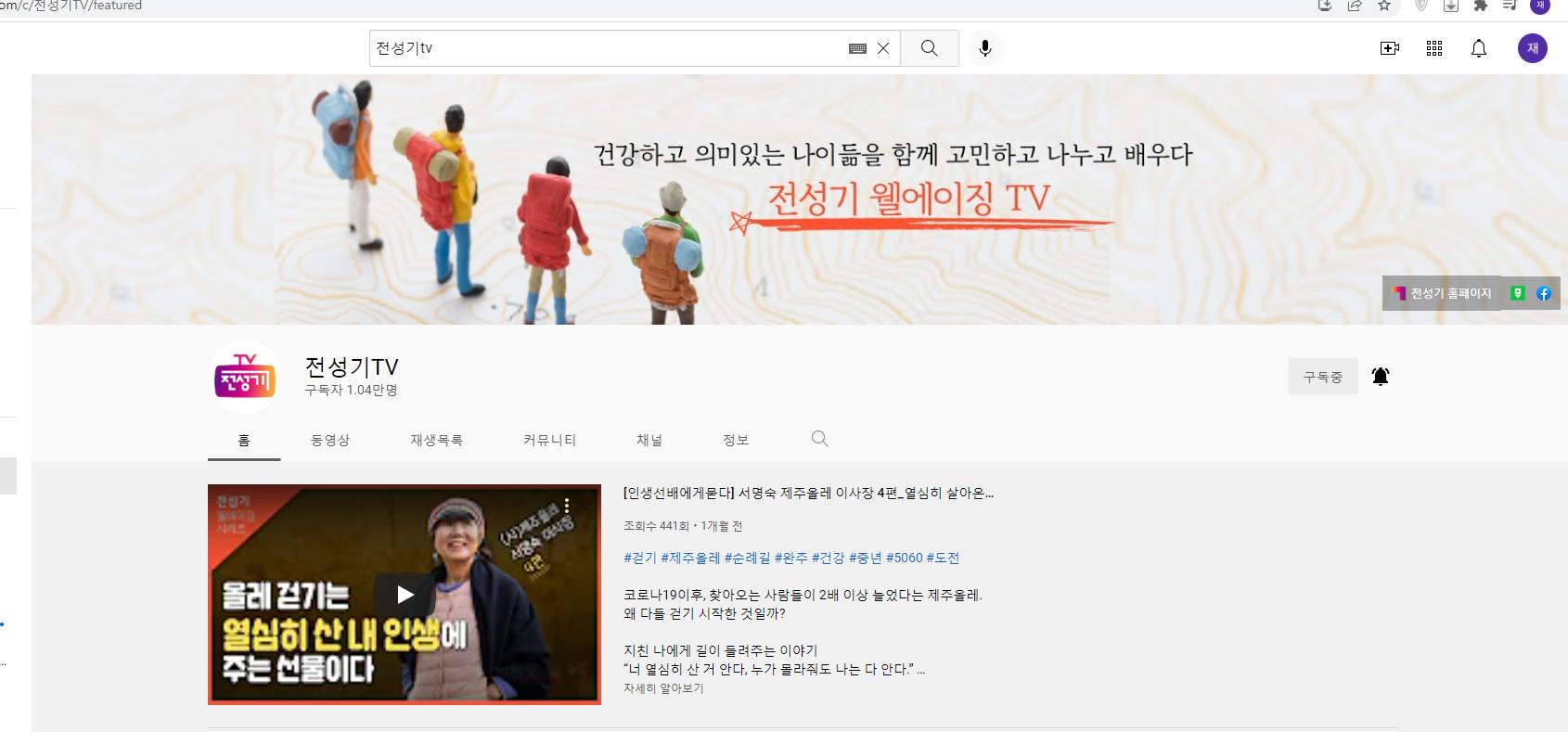Clear the search box with the X
Image resolution: width=1568 pixels, height=732 pixels.
tap(883, 48)
